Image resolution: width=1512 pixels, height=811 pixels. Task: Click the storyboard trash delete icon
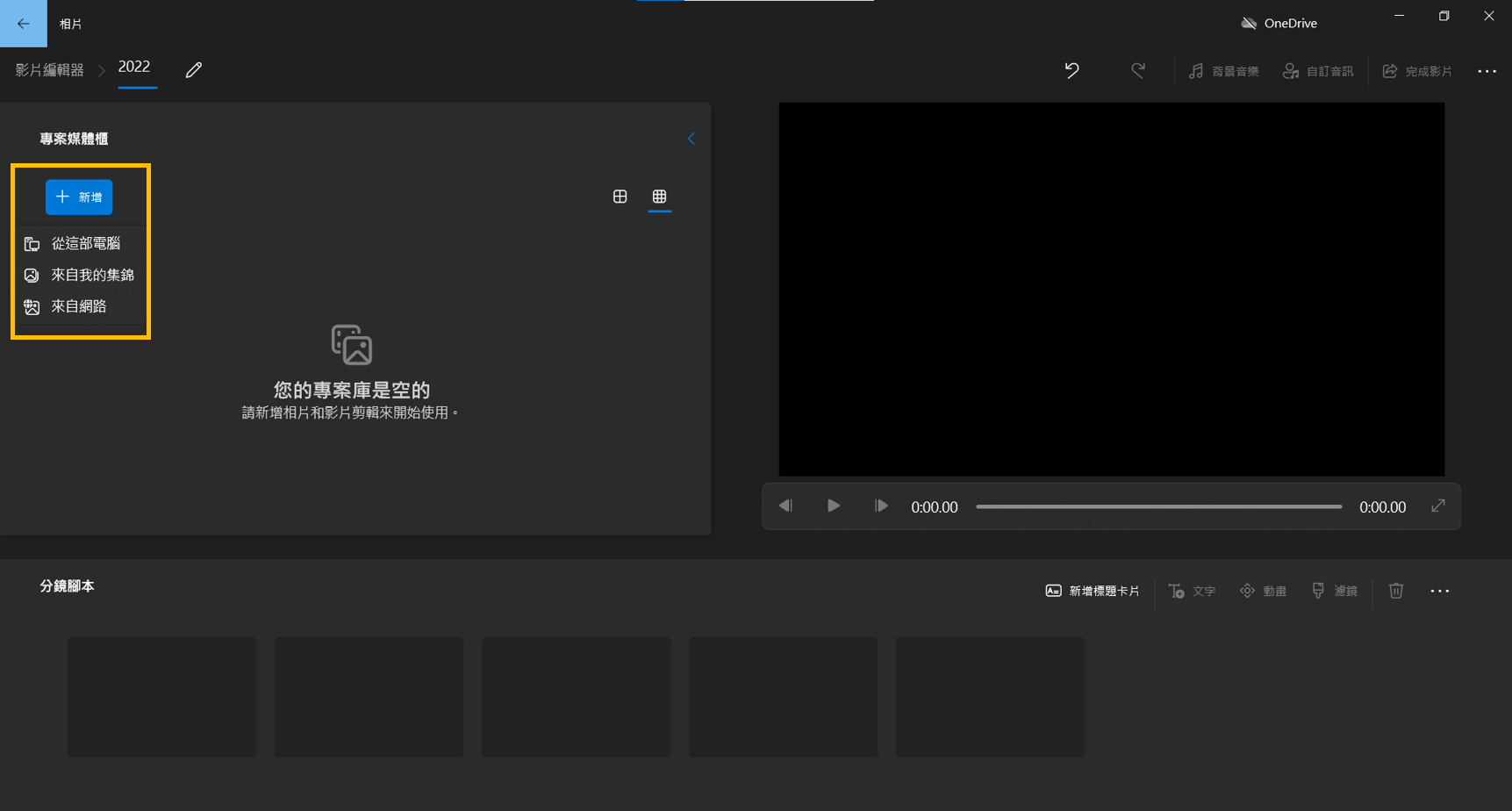(x=1396, y=592)
